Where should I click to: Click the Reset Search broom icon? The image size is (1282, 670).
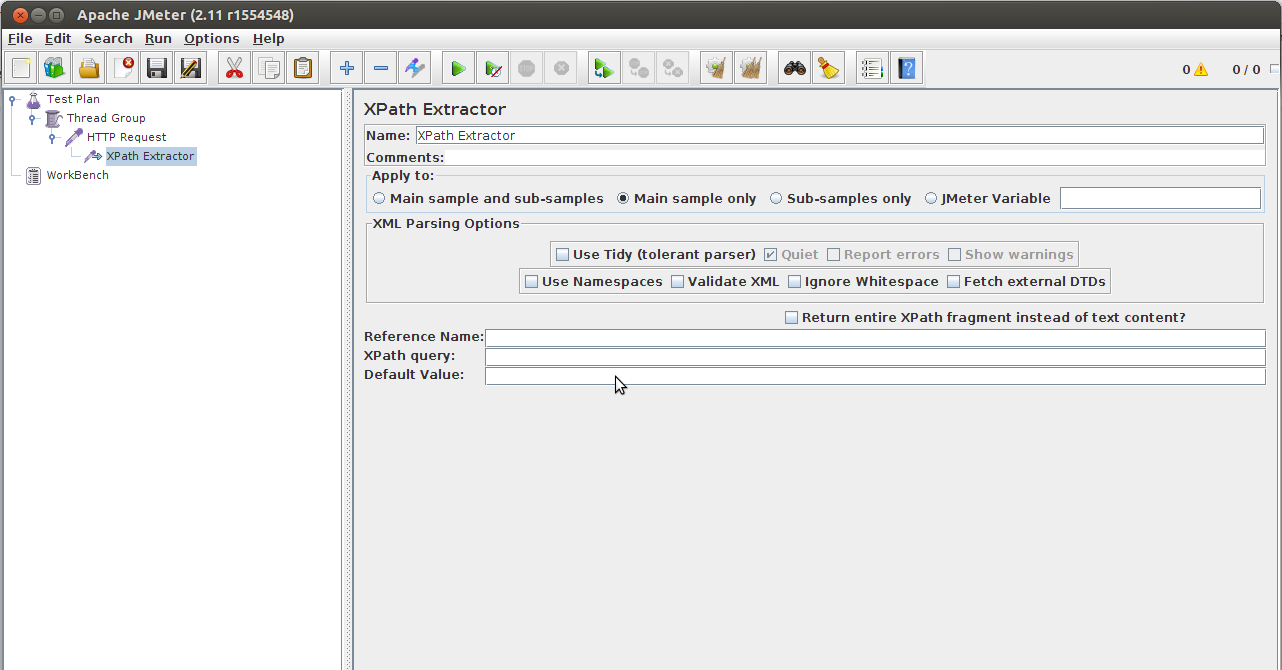pos(828,69)
